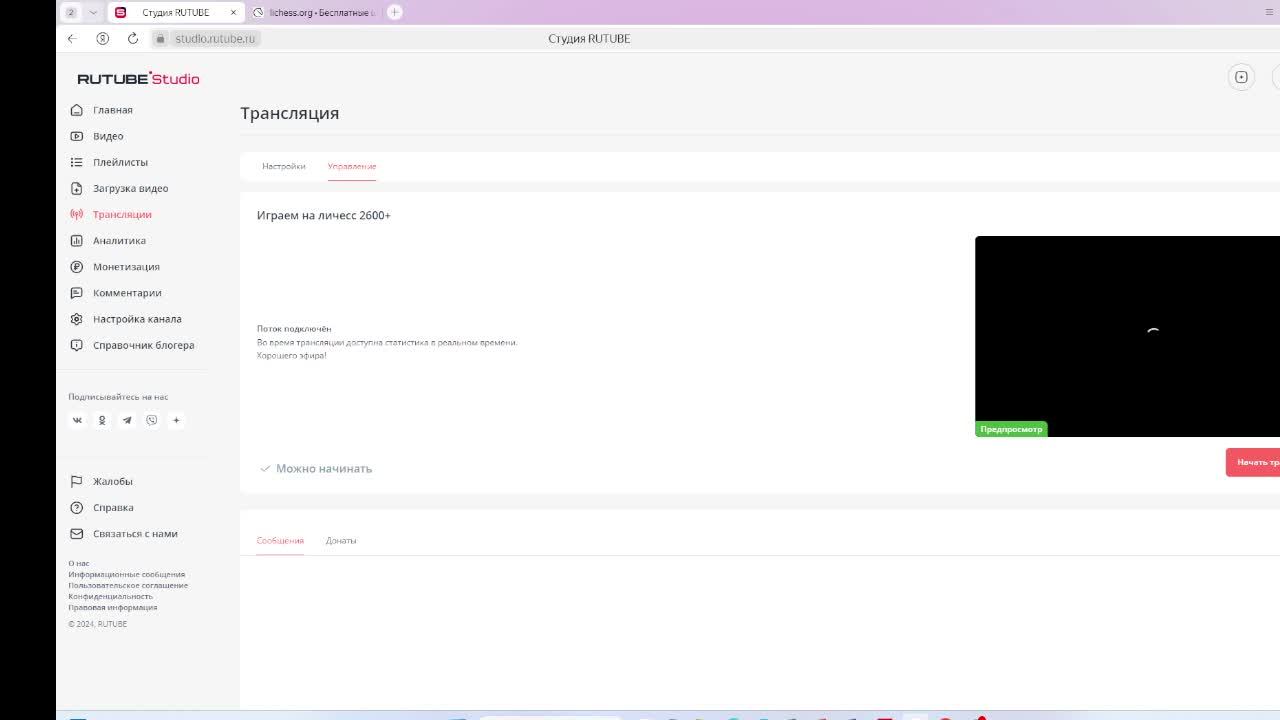Open the Информационные сообщения link

click(x=127, y=574)
